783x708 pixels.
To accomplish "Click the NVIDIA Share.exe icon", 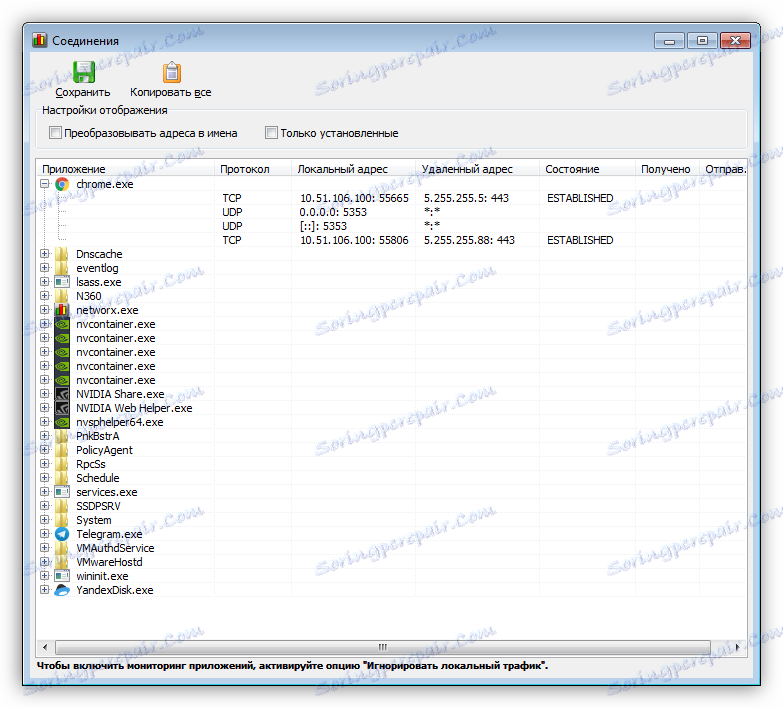I will pyautogui.click(x=62, y=394).
